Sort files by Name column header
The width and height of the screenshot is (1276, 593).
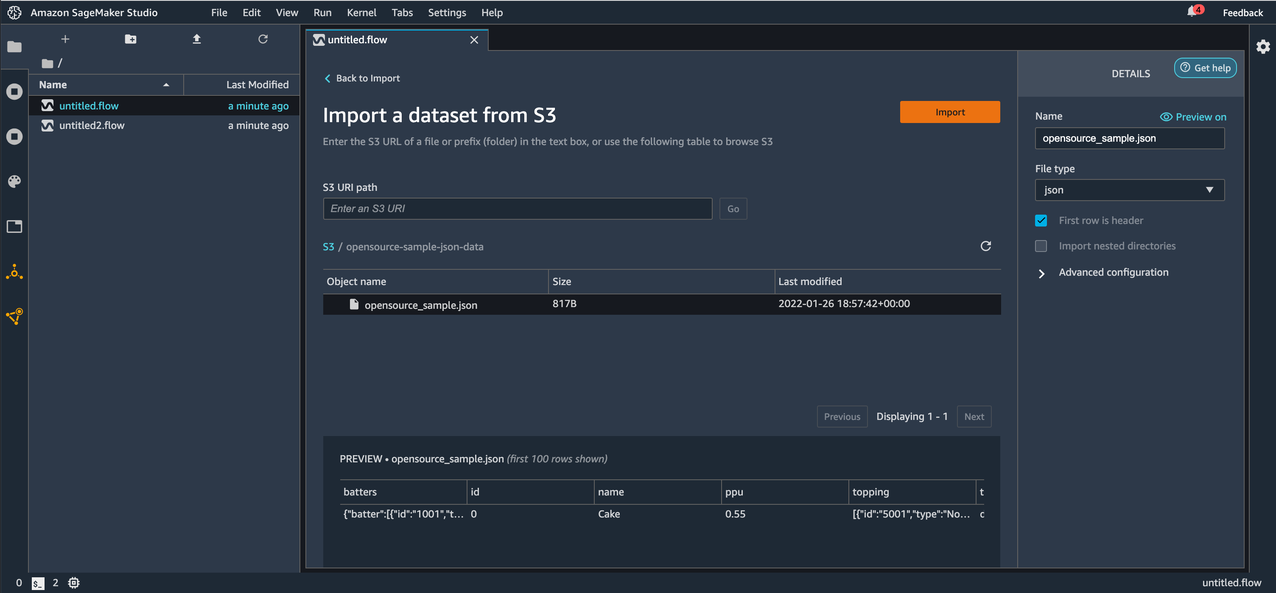click(106, 85)
